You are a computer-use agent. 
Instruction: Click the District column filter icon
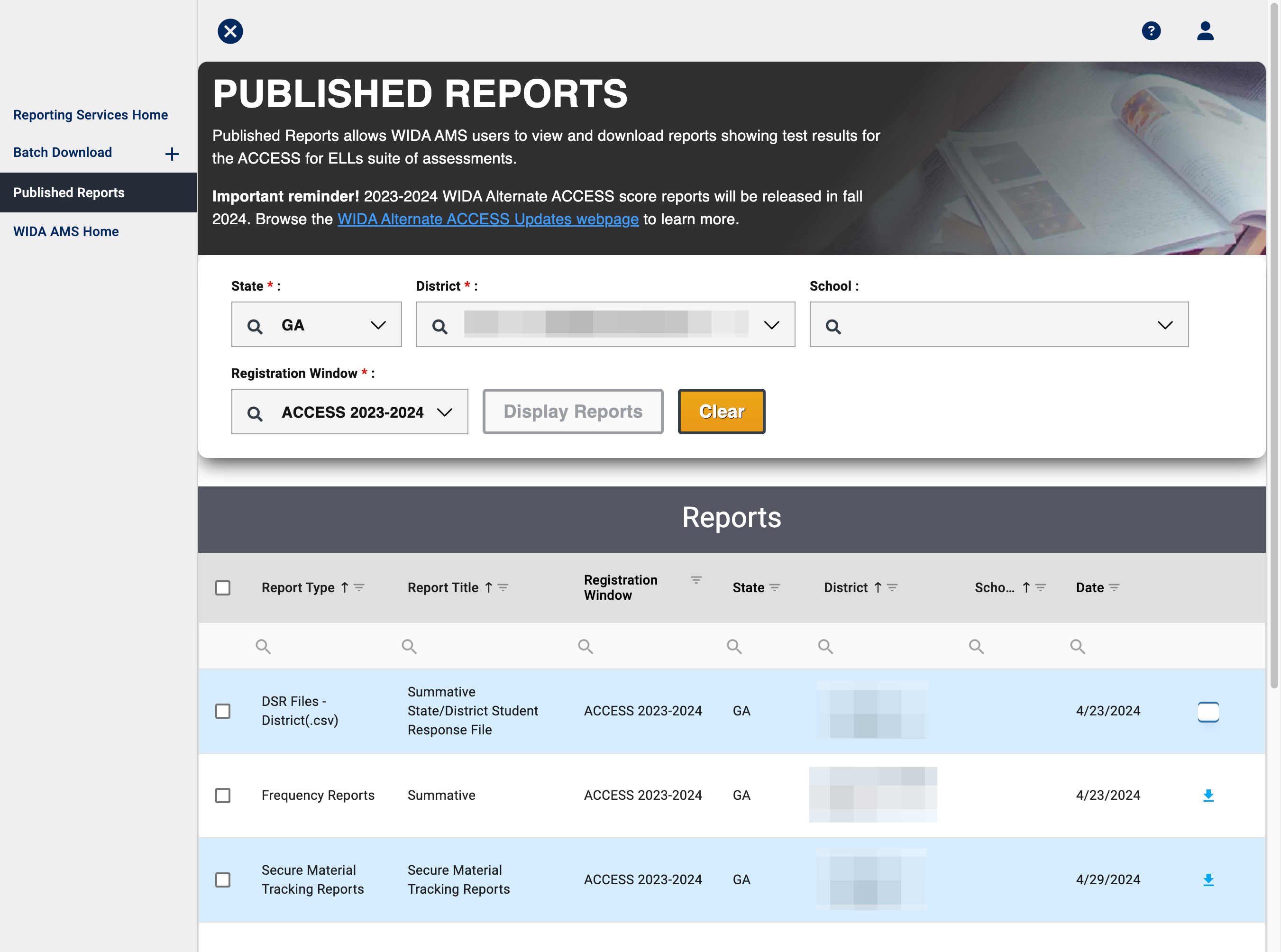(892, 587)
